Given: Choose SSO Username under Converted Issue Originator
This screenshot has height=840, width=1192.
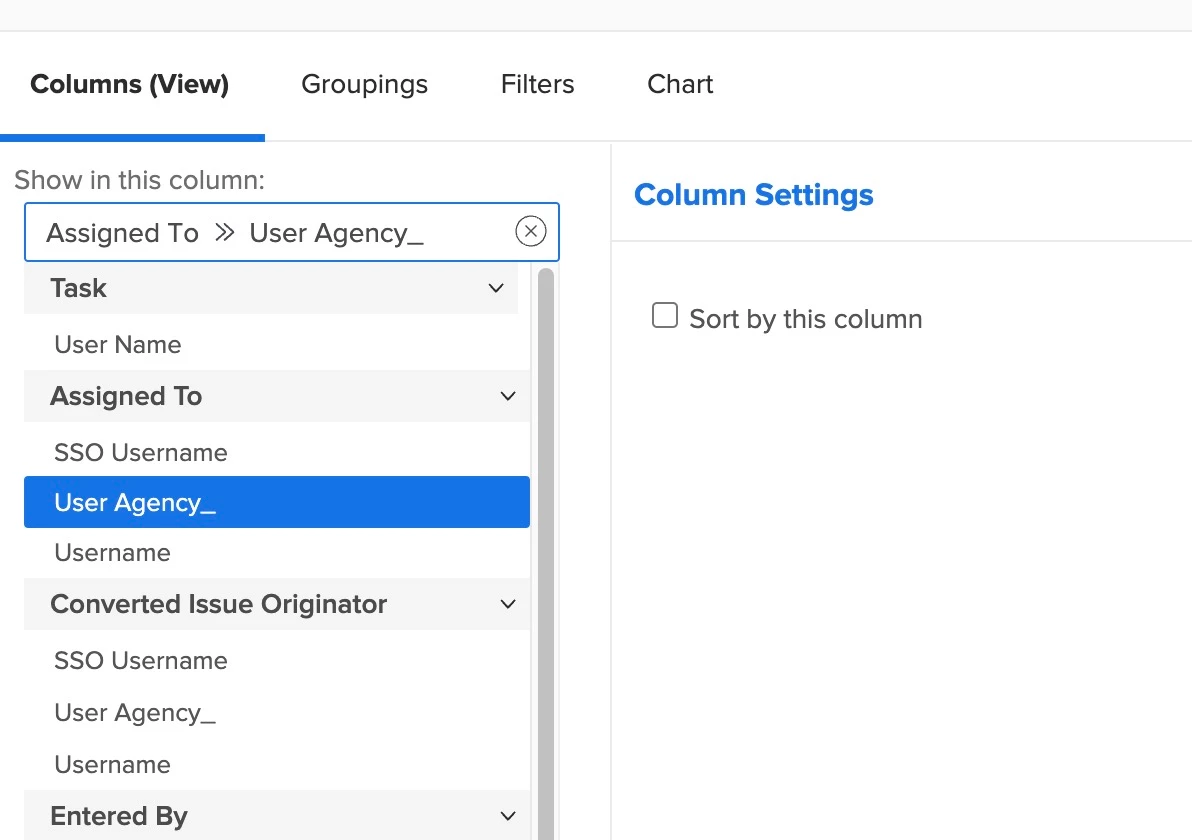Looking at the screenshot, I should [x=141, y=661].
